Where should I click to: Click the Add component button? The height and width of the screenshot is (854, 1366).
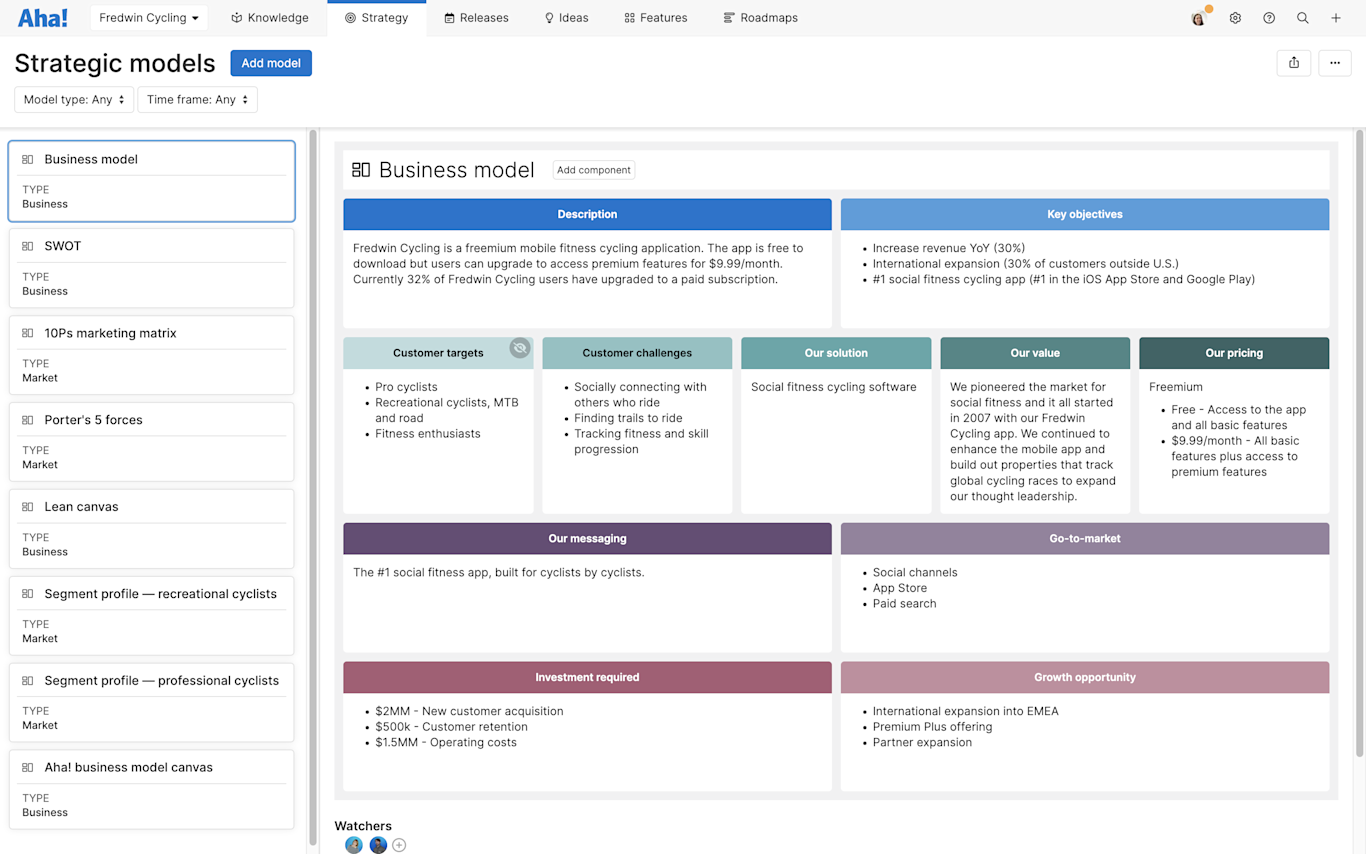point(594,169)
